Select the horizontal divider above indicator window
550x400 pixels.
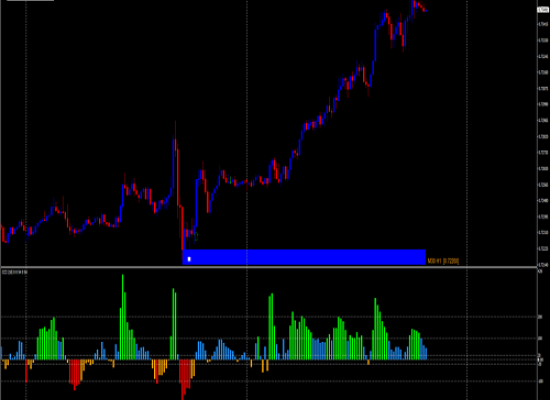click(x=269, y=267)
